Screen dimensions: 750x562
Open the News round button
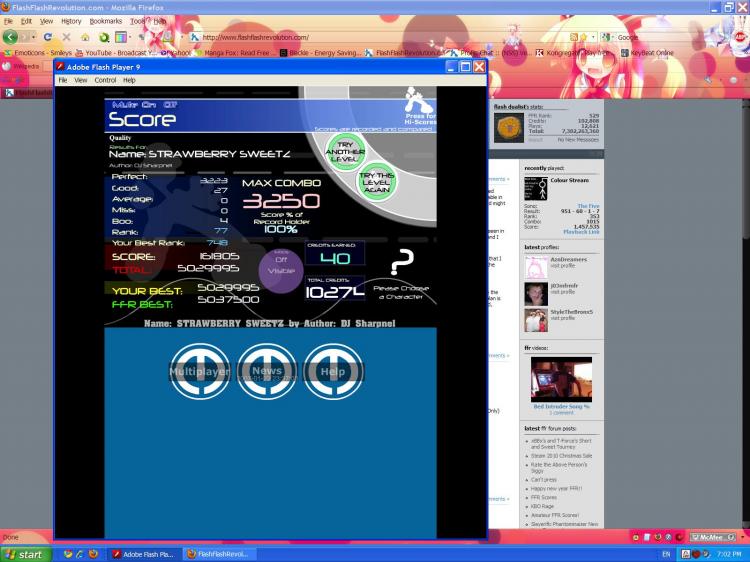(267, 371)
